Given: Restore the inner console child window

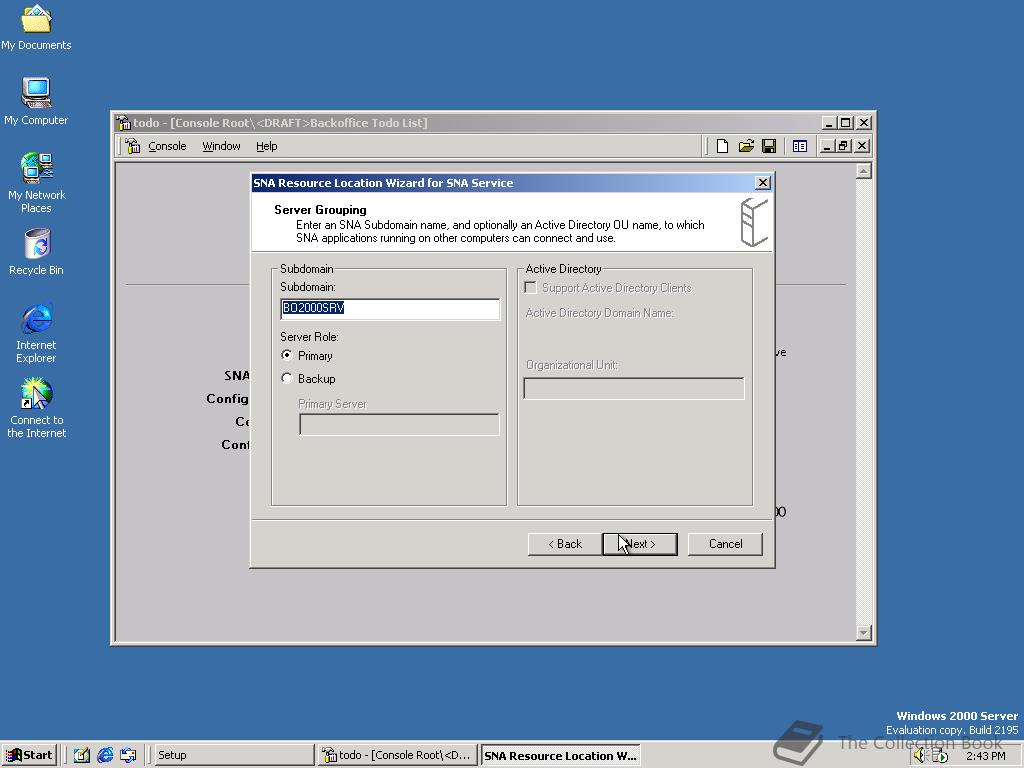Looking at the screenshot, I should [843, 146].
